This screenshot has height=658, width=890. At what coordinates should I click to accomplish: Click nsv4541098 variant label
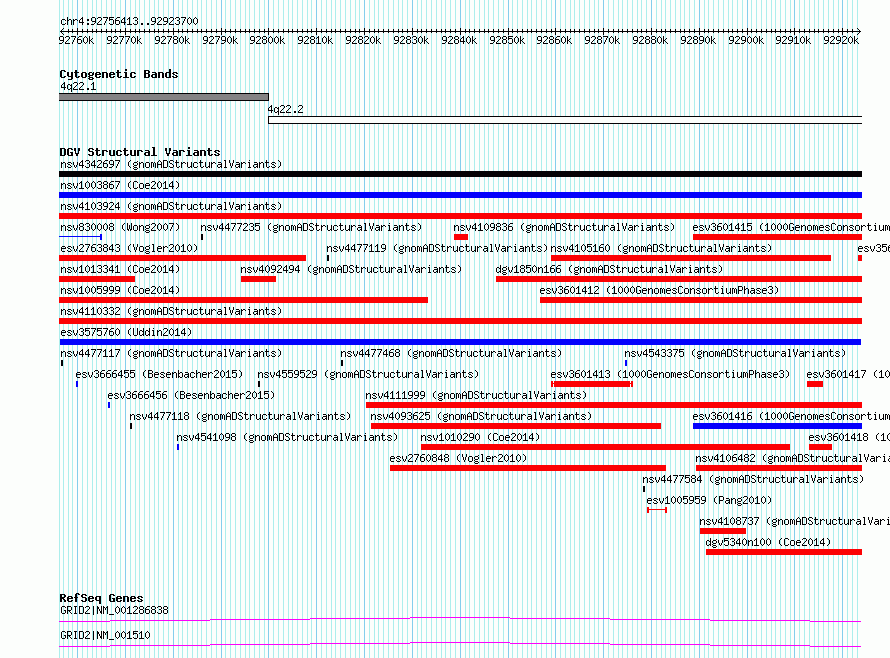tap(287, 437)
